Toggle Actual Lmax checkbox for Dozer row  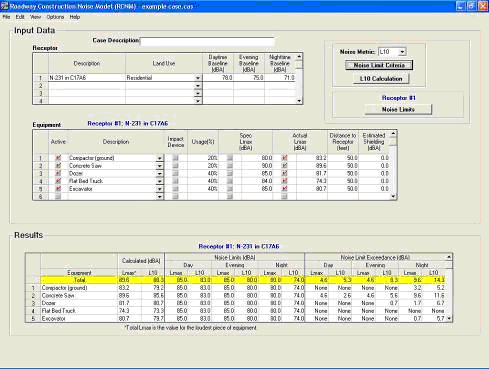pos(284,173)
